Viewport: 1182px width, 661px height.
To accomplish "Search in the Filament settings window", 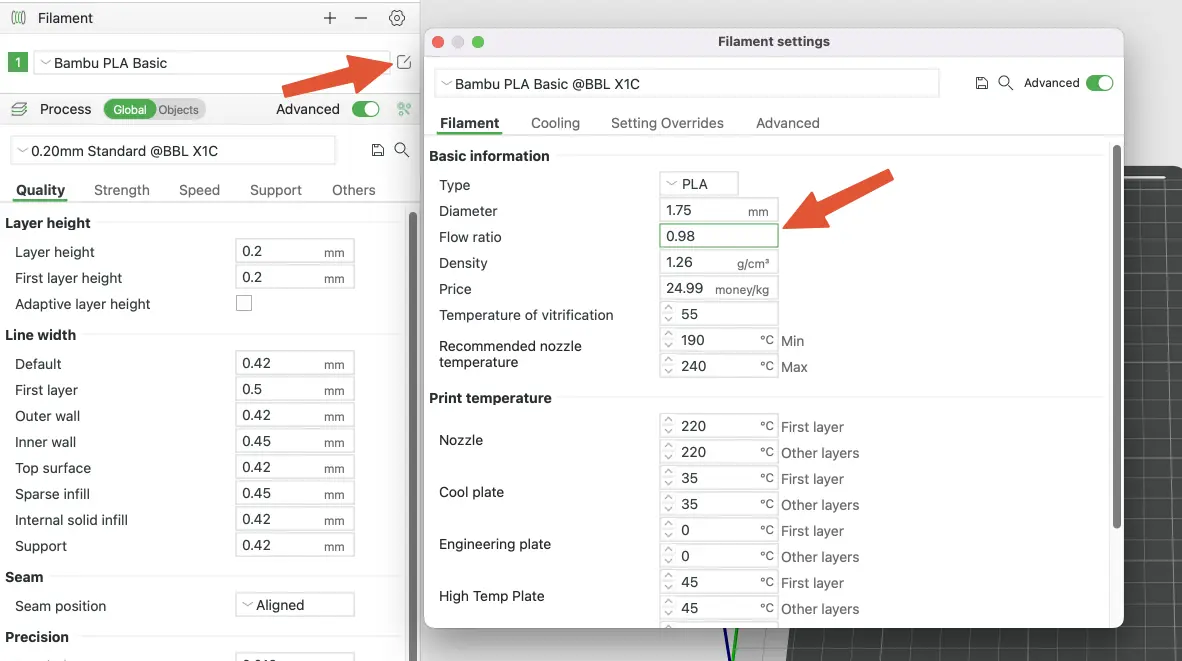I will coord(1006,83).
